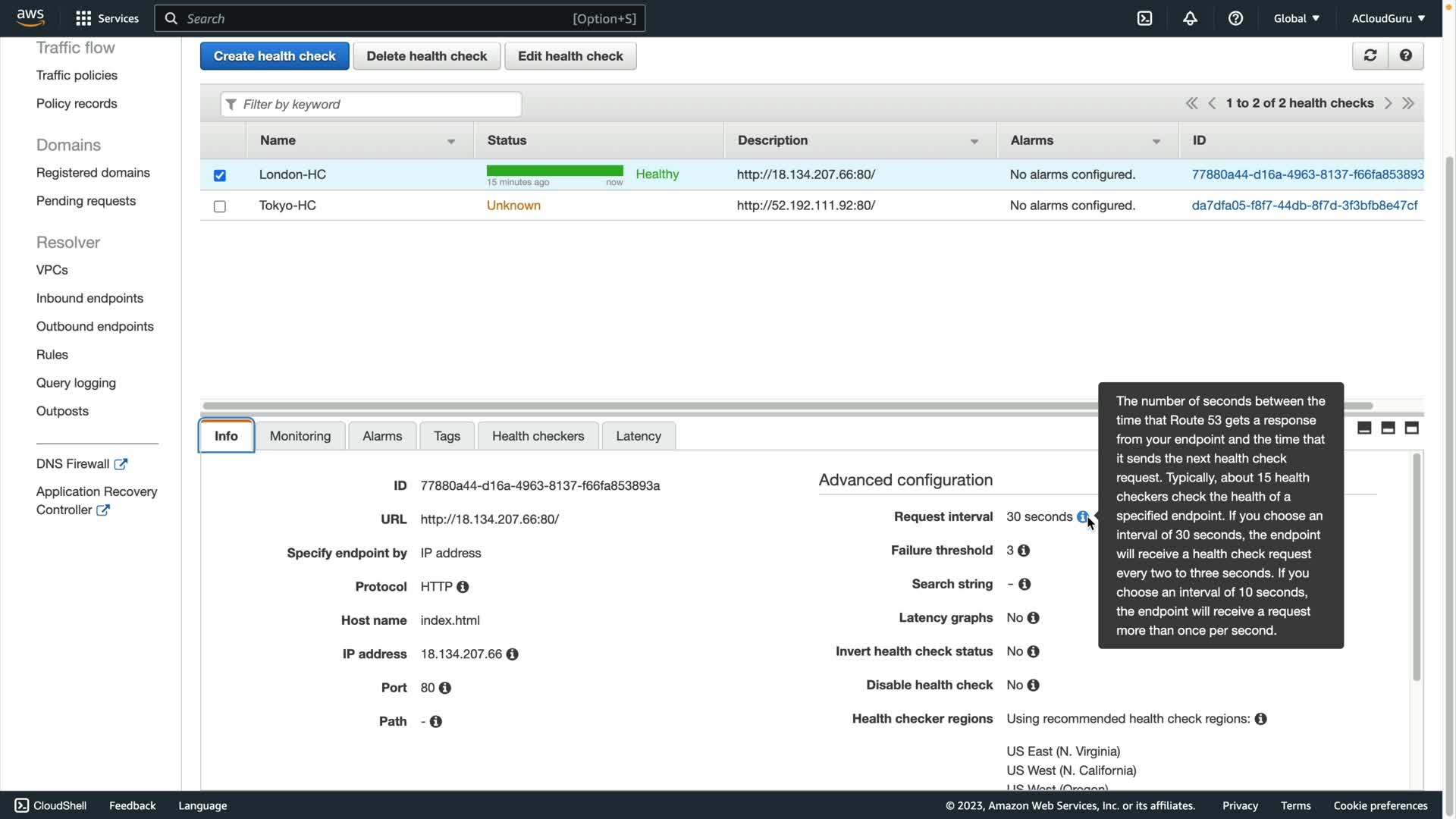Uncheck the London-HC health check checkbox

220,175
